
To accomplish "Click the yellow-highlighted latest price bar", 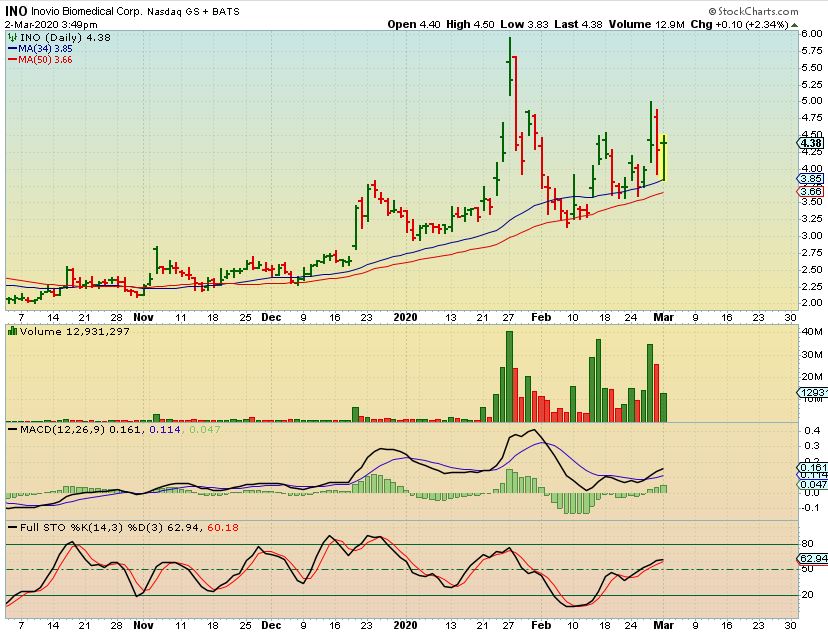I will (663, 157).
